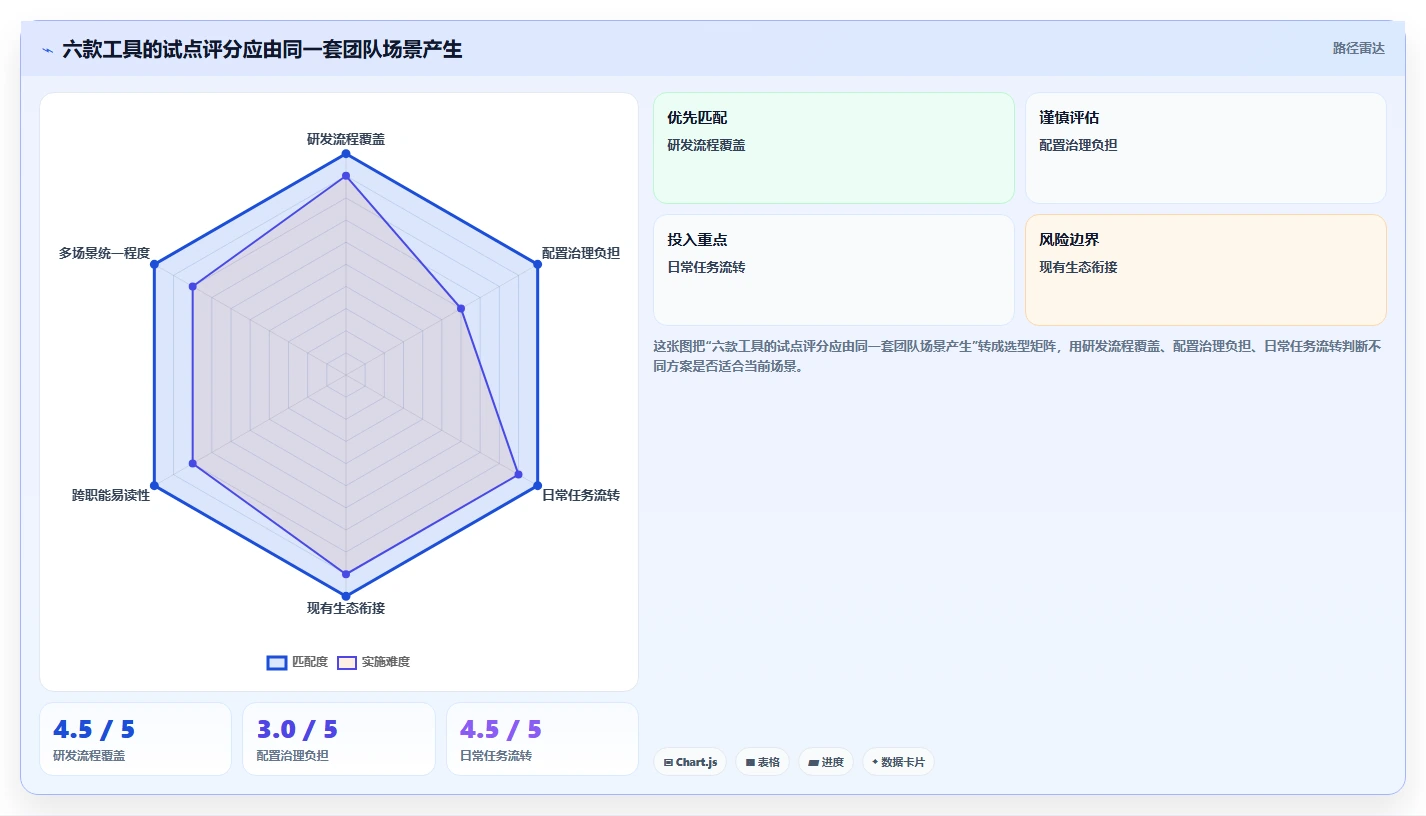Select the 数据卡片 tag chip
Viewport: 1426px width, 816px height.
click(x=898, y=762)
